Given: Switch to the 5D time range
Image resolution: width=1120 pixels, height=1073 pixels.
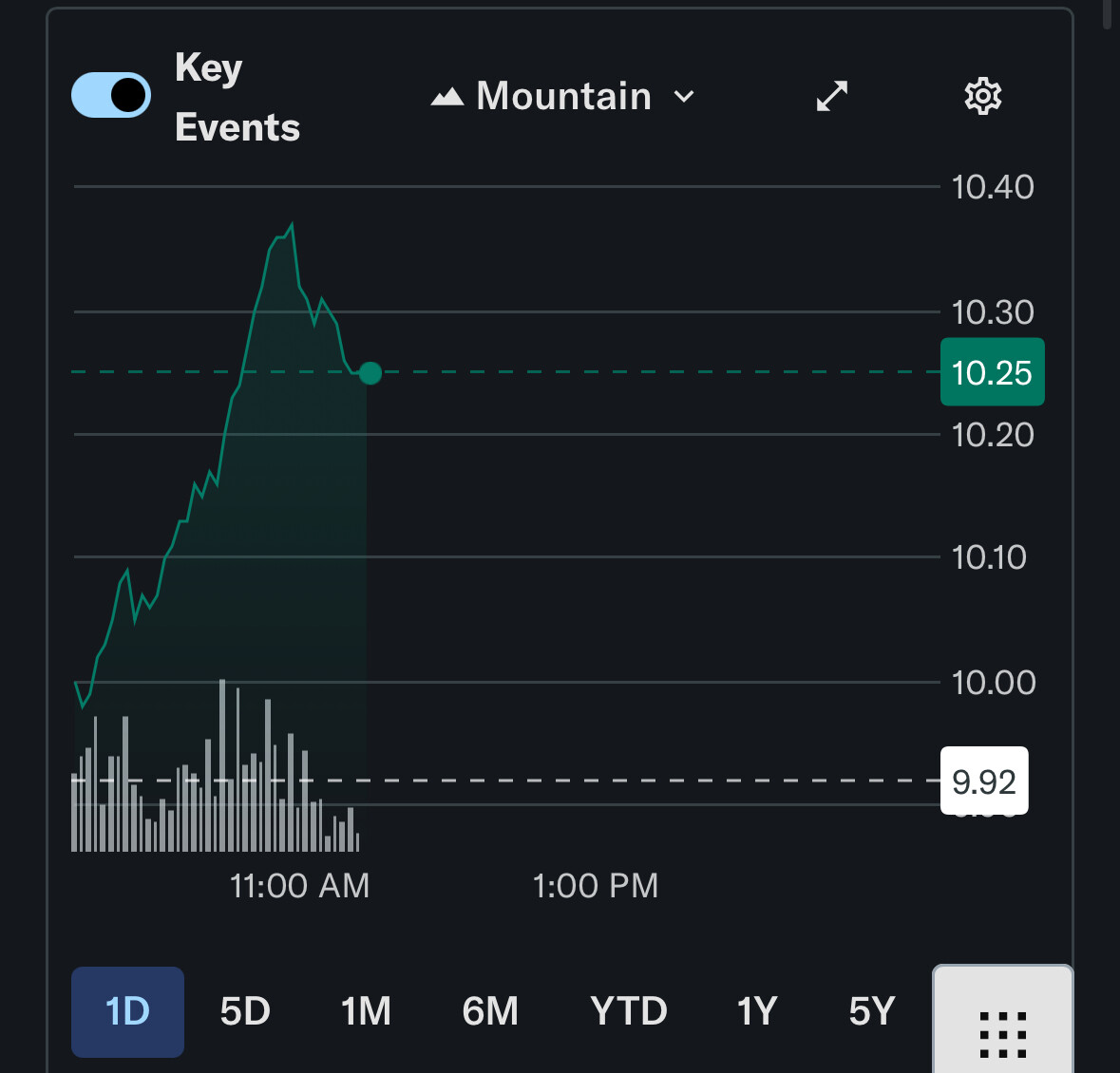Looking at the screenshot, I should (245, 1011).
